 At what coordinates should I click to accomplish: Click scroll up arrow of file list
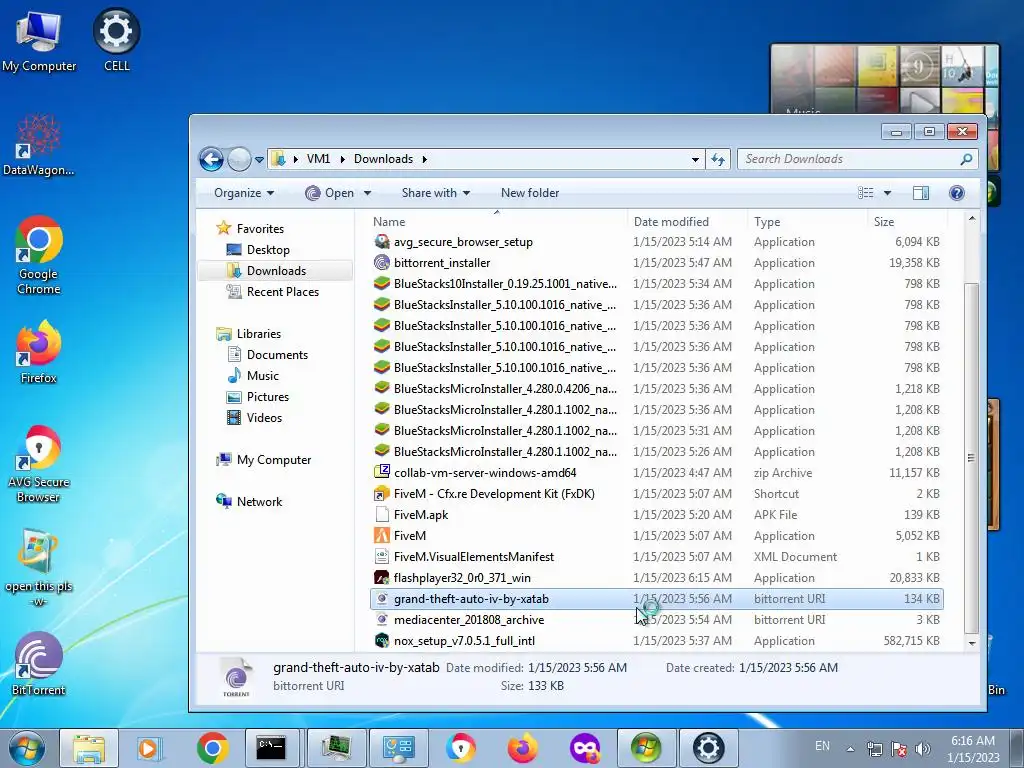(971, 219)
